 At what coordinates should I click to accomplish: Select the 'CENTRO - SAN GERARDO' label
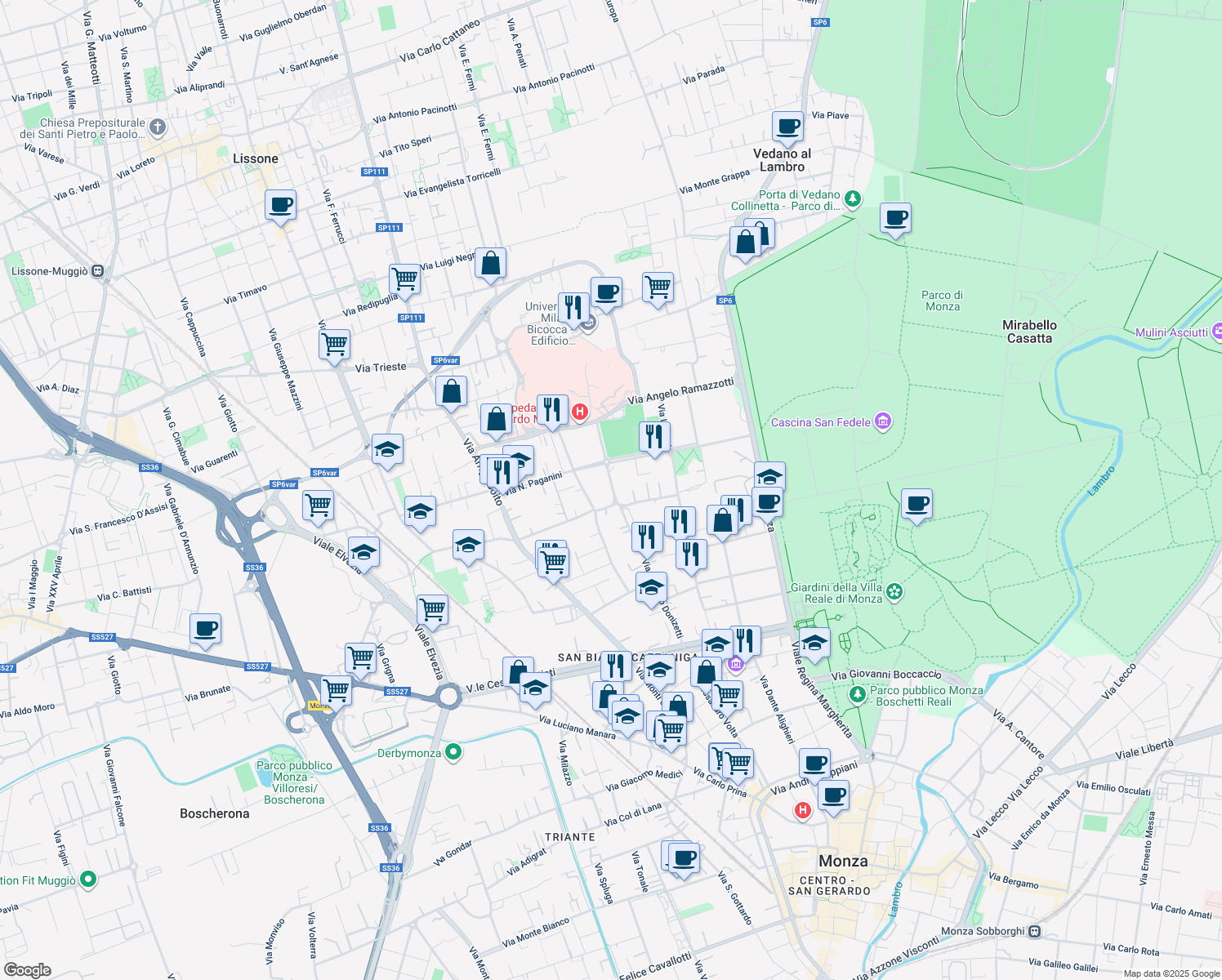[829, 886]
